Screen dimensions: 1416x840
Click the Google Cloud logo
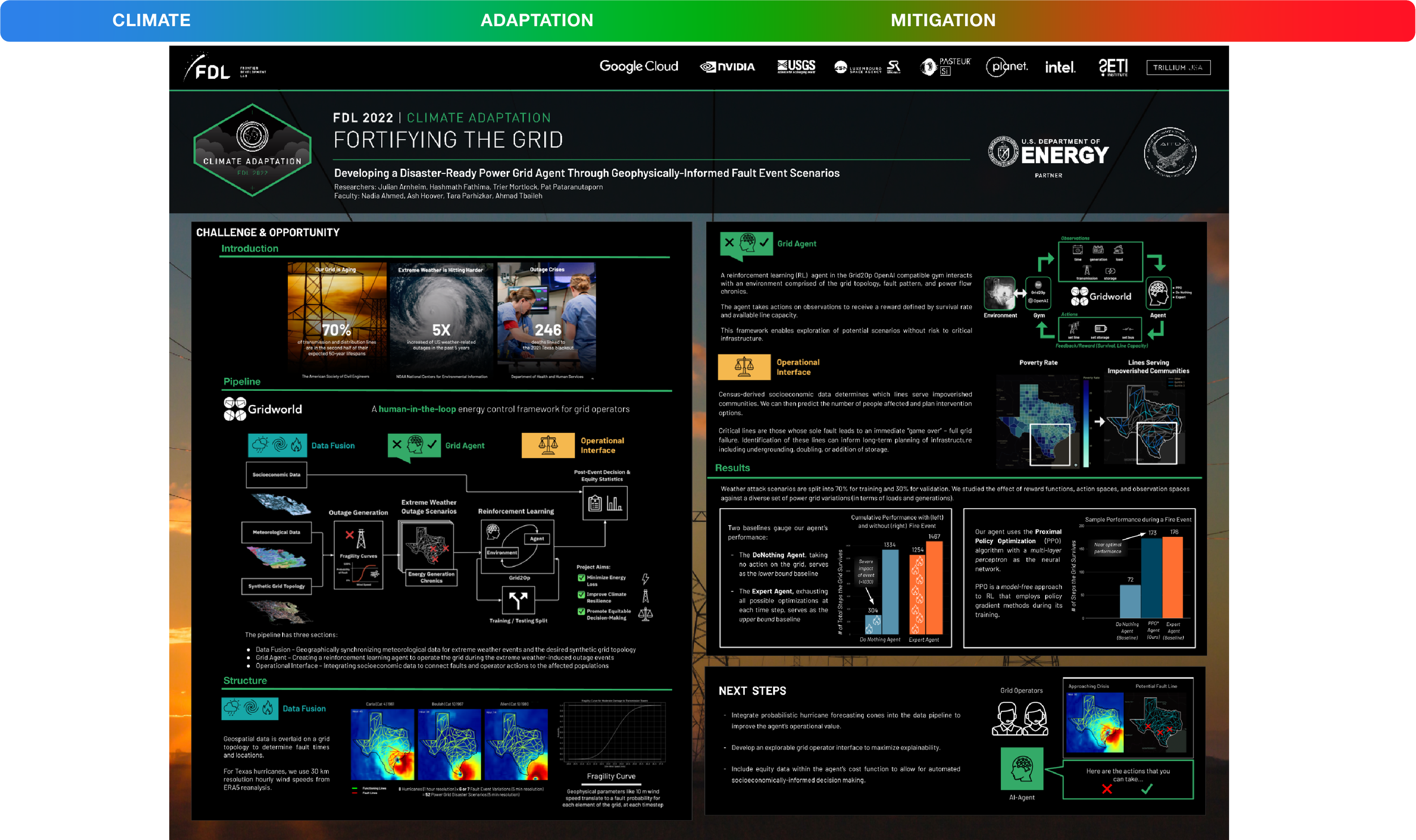[639, 66]
